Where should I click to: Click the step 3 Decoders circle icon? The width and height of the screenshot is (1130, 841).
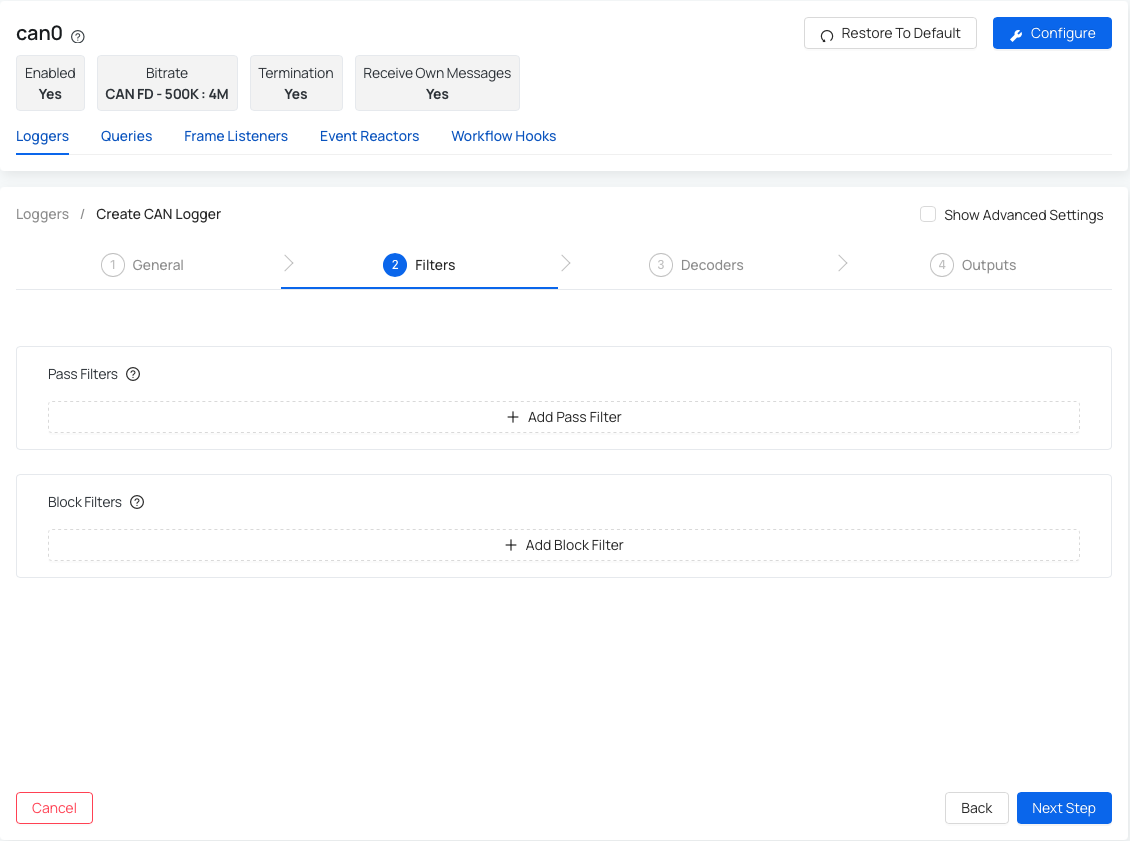(660, 265)
